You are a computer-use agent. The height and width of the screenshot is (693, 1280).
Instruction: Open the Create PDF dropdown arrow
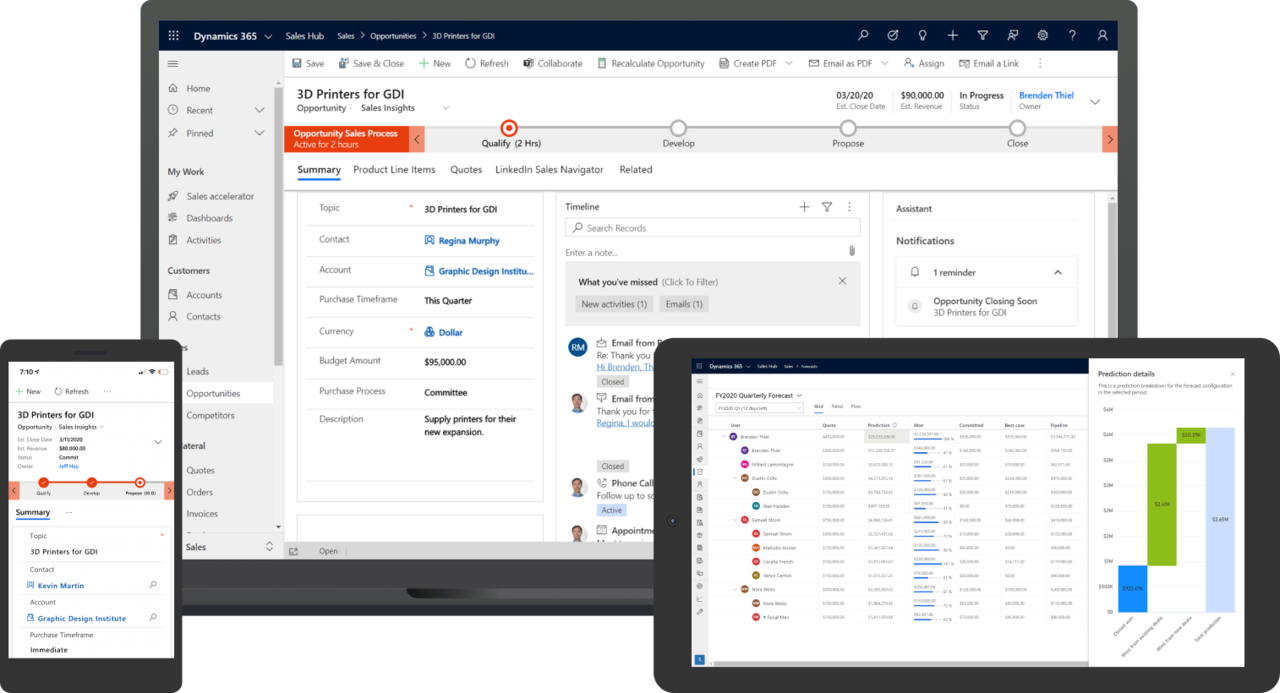click(789, 63)
